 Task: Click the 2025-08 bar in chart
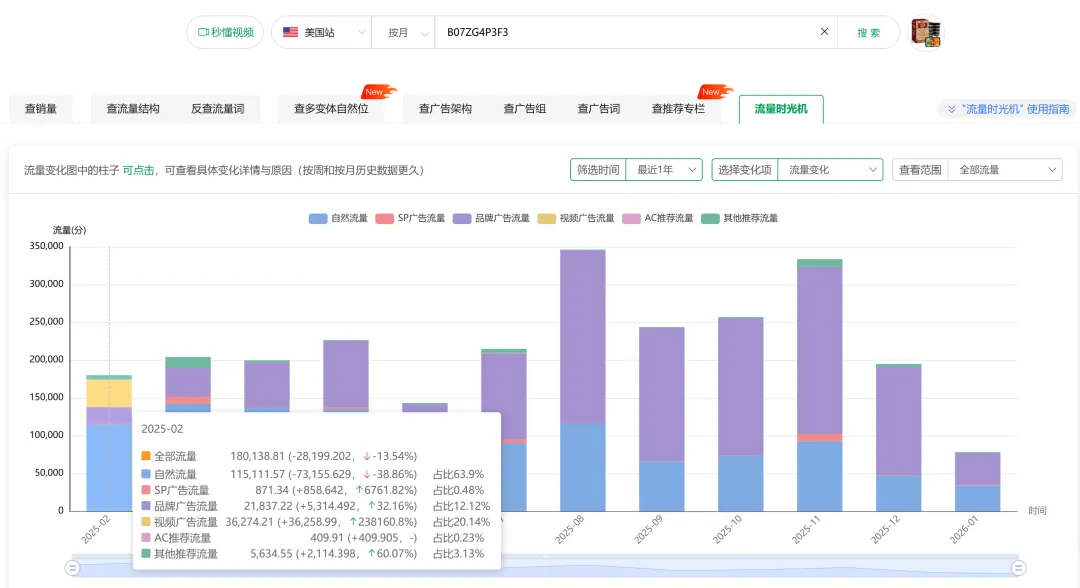582,380
